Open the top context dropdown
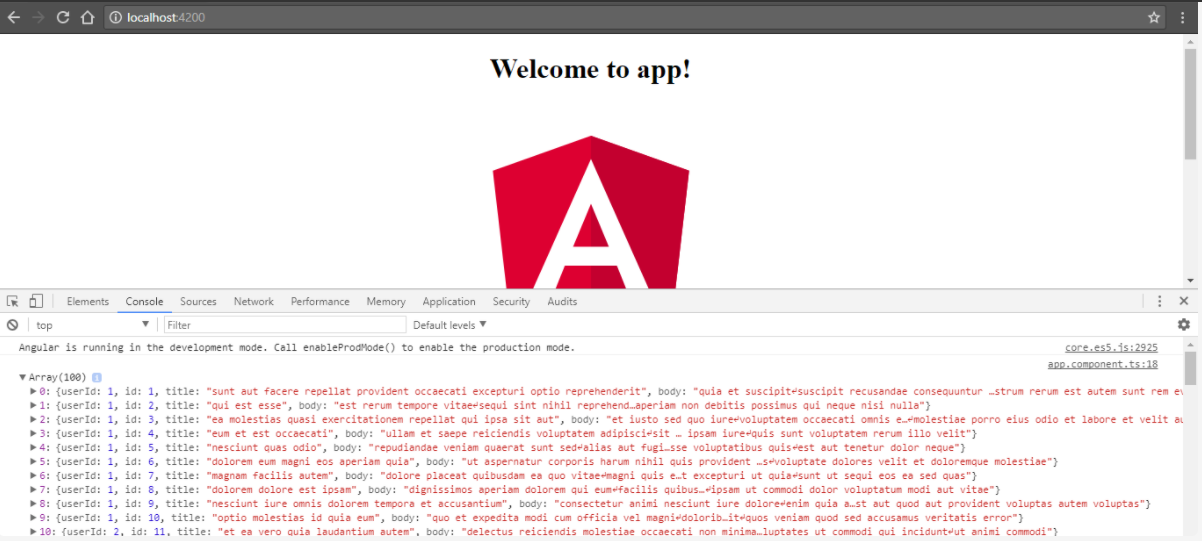The width and height of the screenshot is (1202, 541). [x=92, y=325]
